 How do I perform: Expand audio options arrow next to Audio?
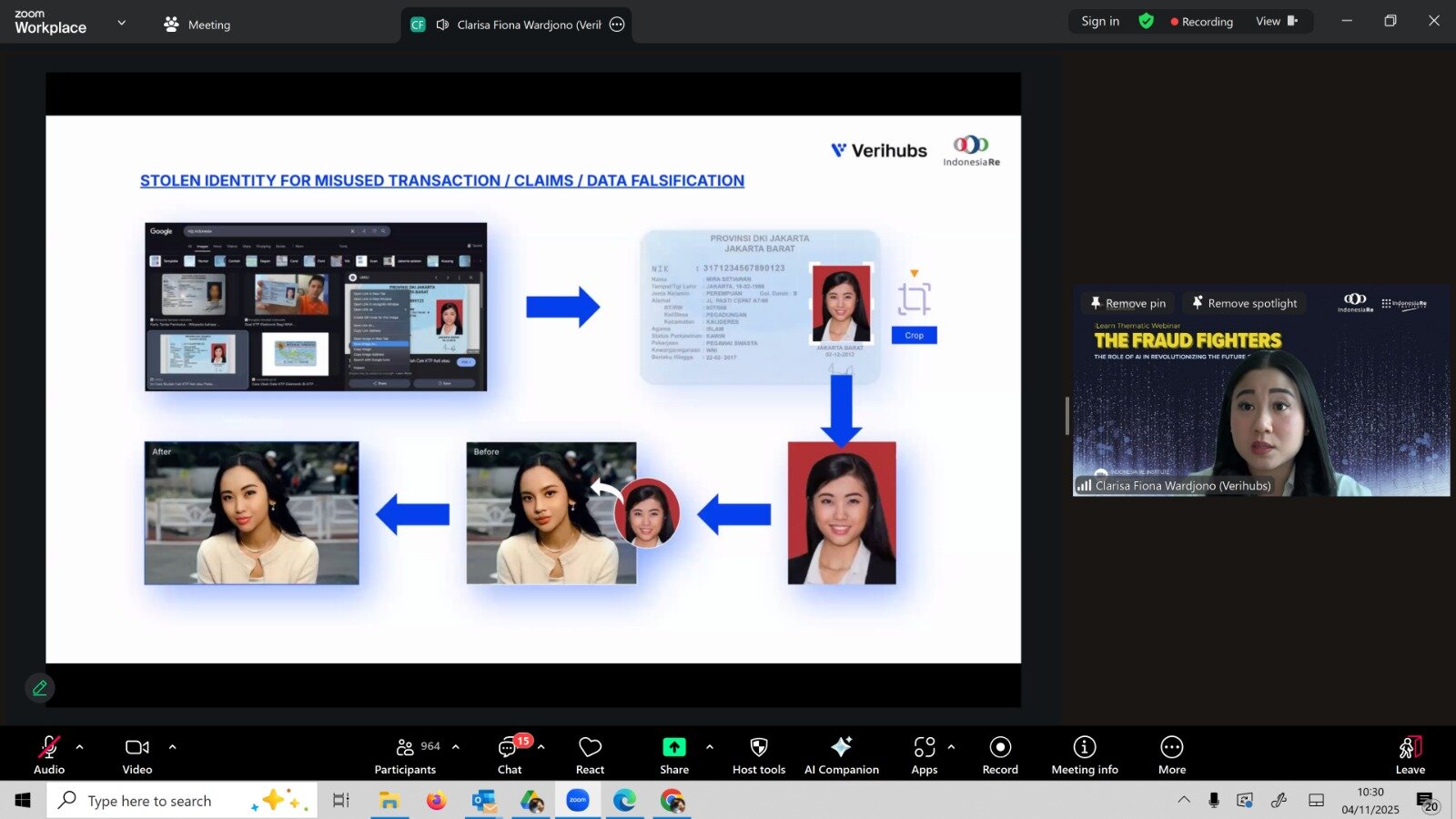80,747
